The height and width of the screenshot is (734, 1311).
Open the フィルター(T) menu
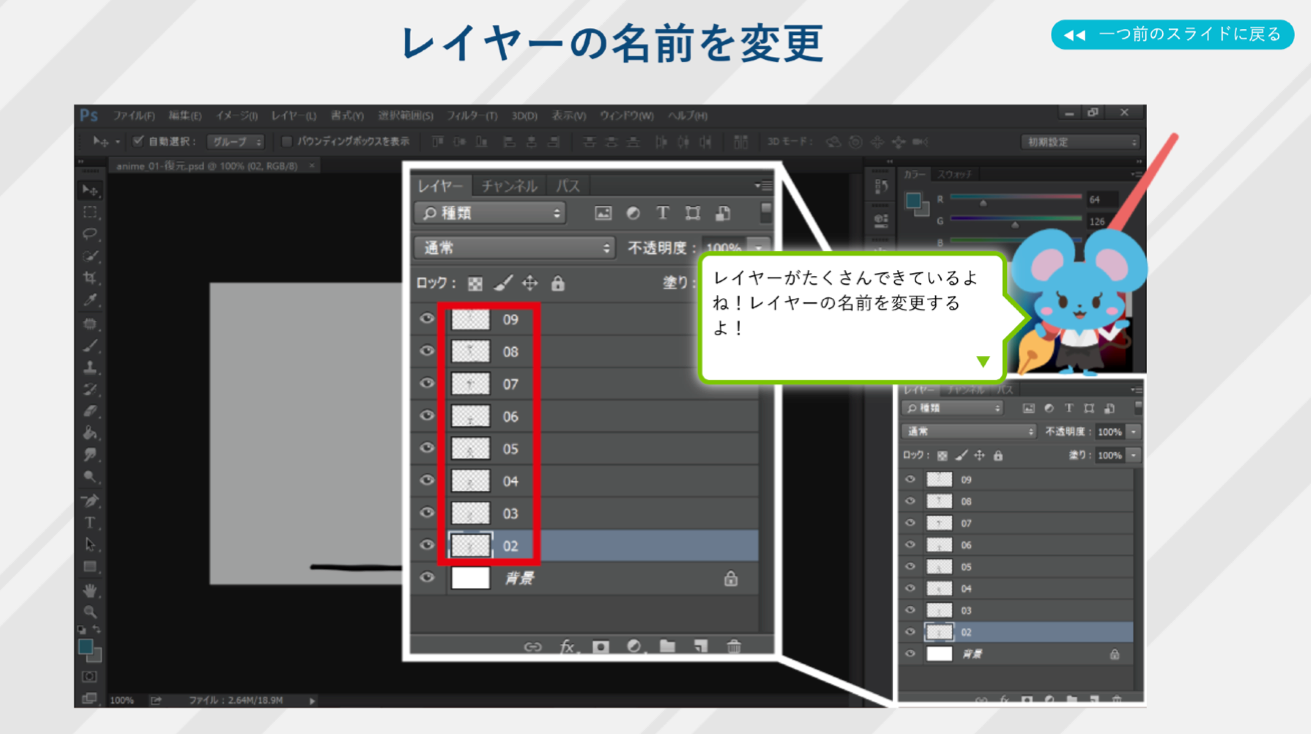tap(471, 116)
